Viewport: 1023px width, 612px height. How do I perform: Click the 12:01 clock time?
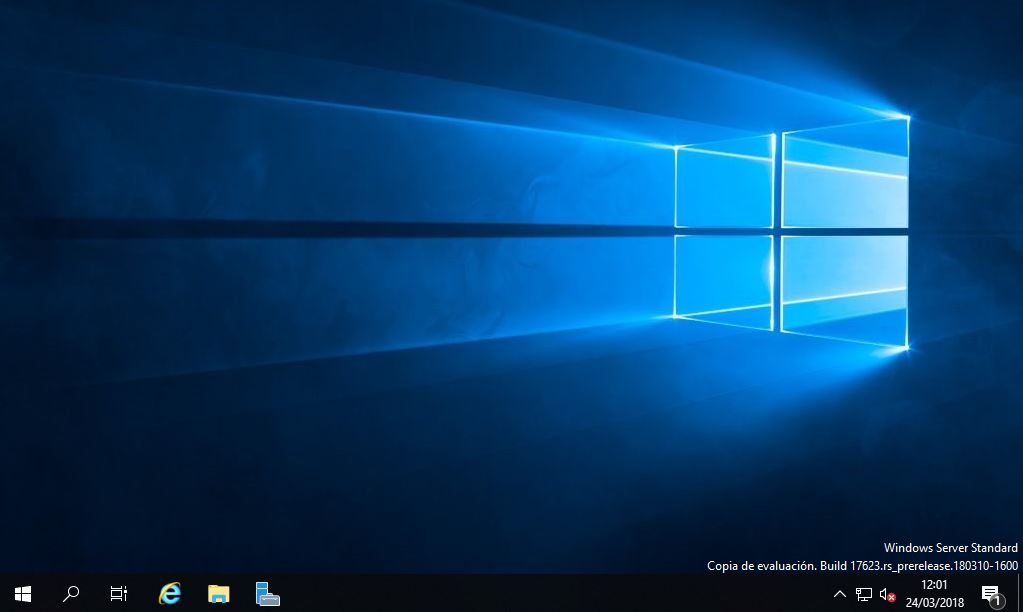pos(934,585)
